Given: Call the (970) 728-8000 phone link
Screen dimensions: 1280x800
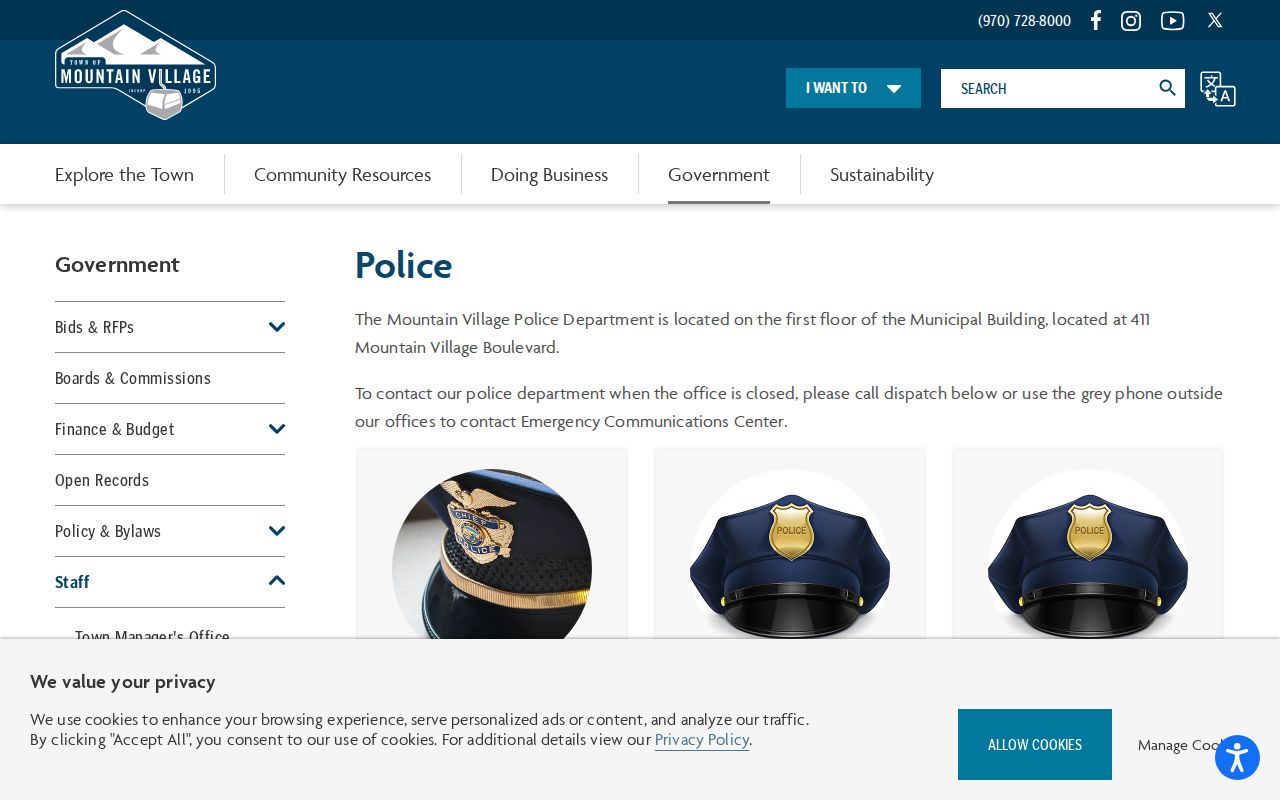Looking at the screenshot, I should tap(1024, 21).
